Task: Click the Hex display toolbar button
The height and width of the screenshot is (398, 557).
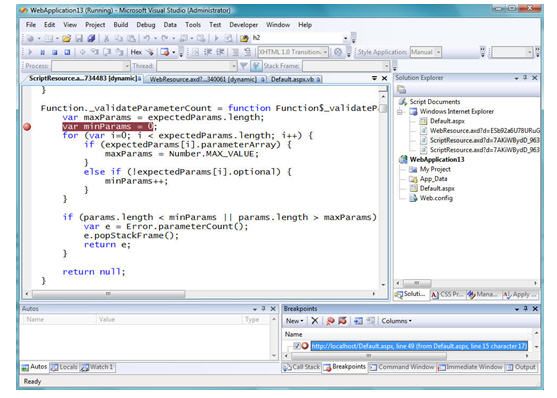Action: [x=136, y=52]
